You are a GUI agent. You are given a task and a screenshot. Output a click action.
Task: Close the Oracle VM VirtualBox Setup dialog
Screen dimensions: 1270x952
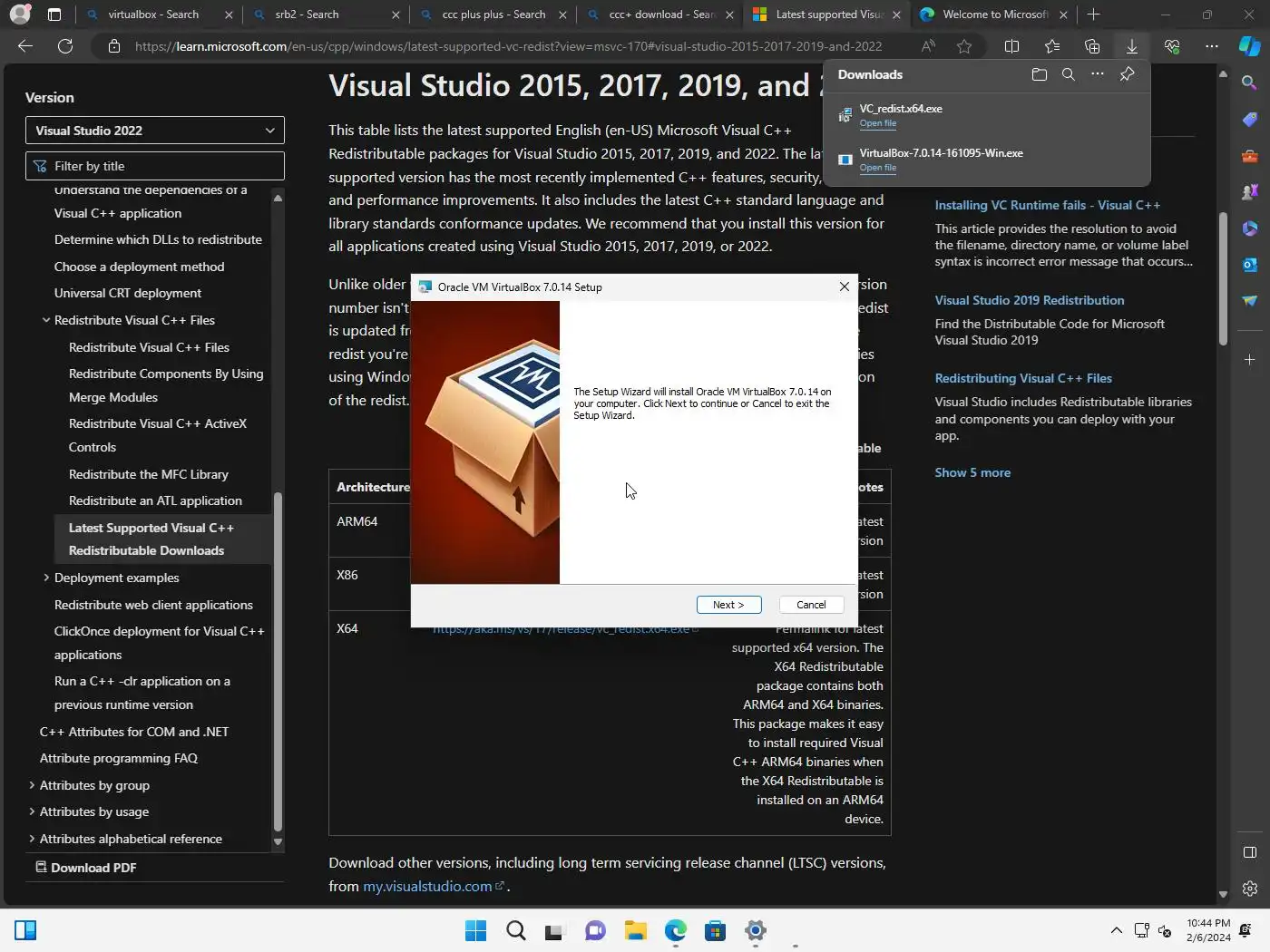(845, 287)
